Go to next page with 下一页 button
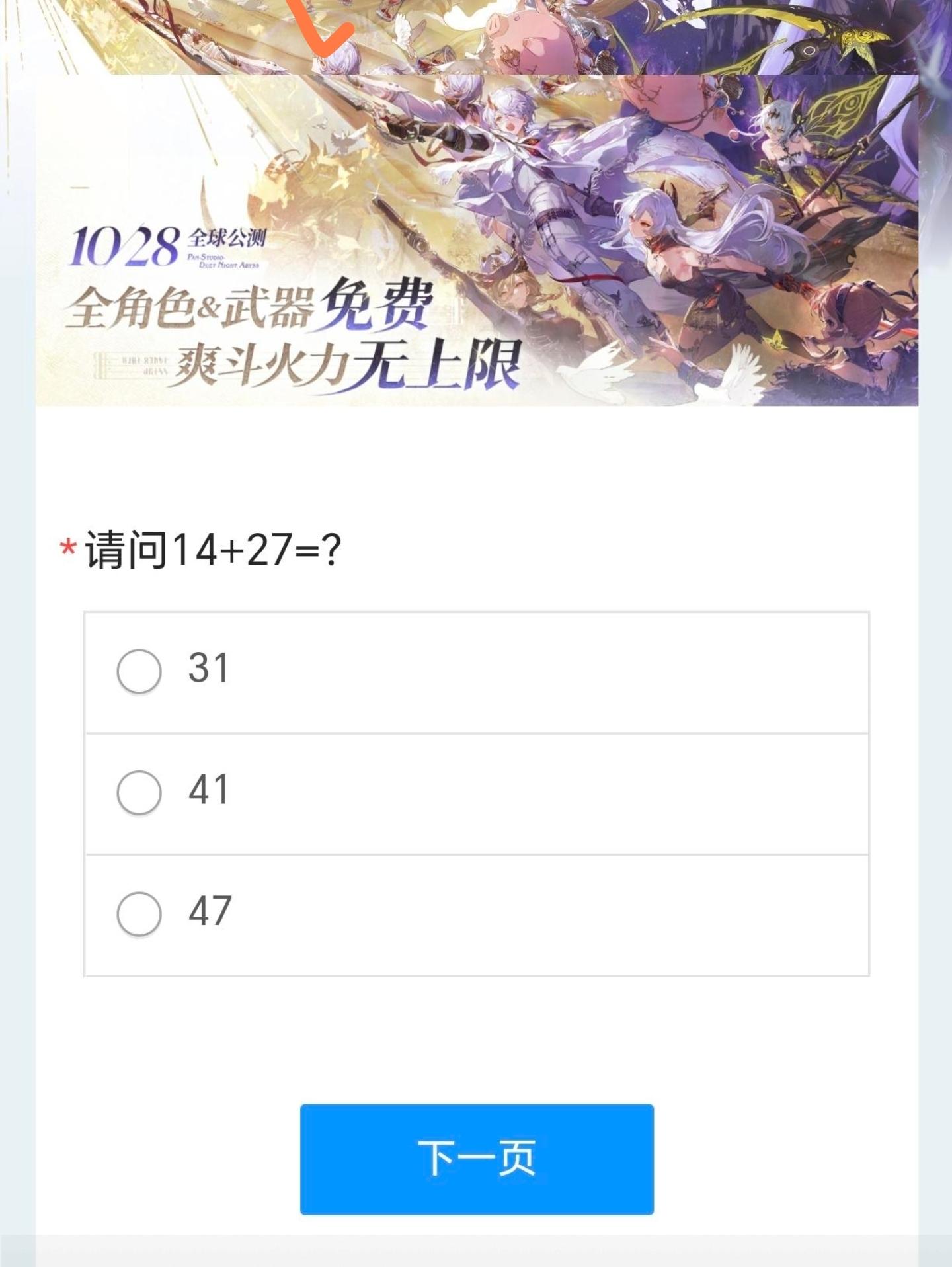The height and width of the screenshot is (1267, 952). click(x=477, y=1159)
